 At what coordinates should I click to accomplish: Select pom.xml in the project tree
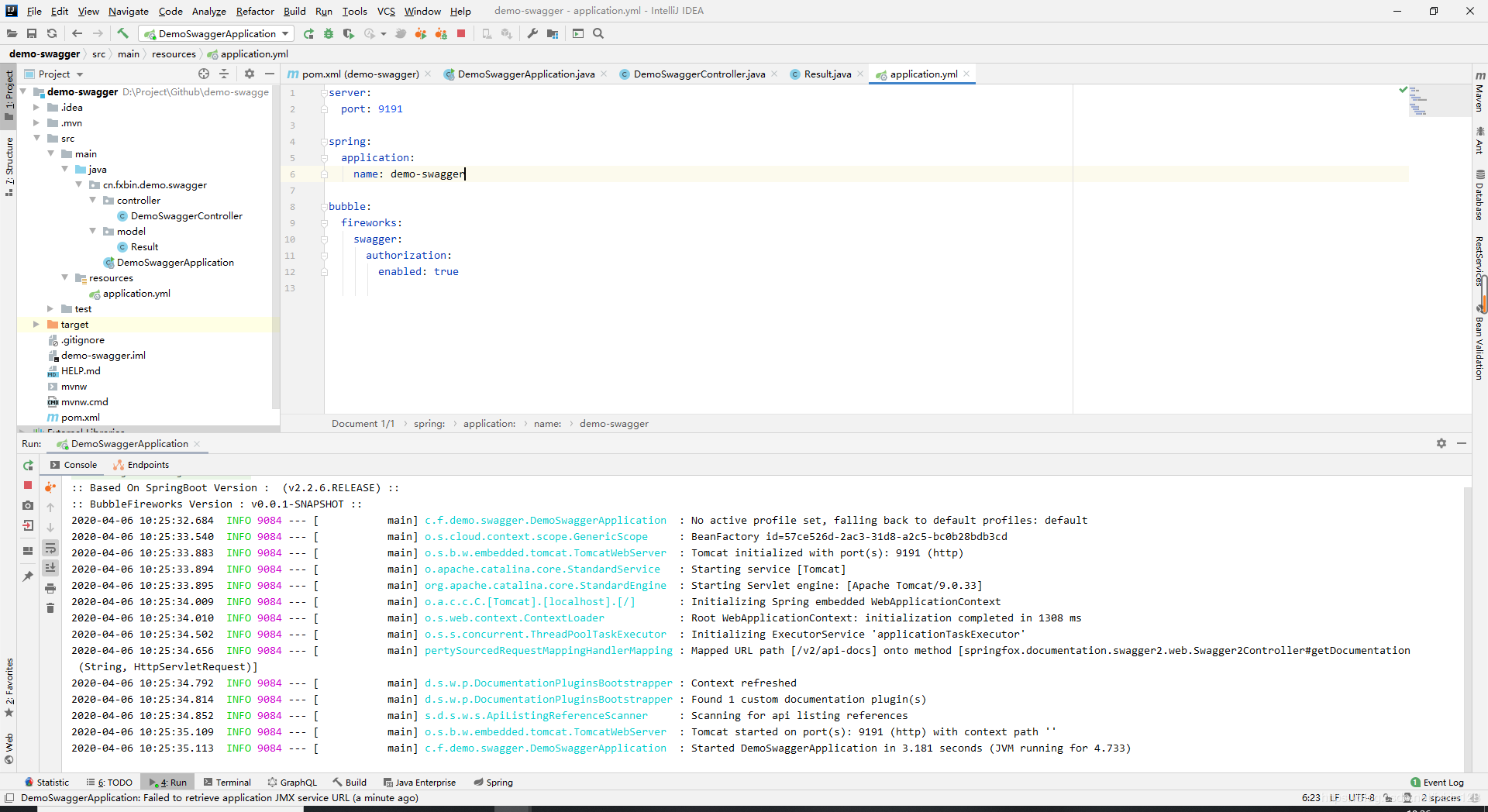(81, 418)
